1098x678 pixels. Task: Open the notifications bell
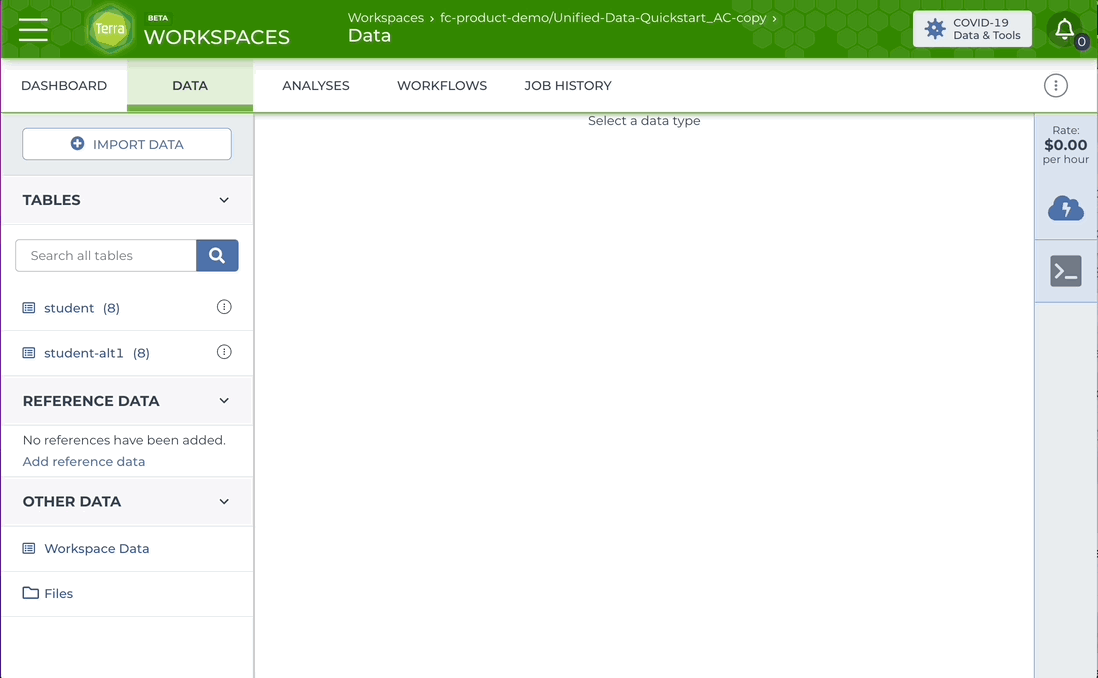pyautogui.click(x=1064, y=29)
